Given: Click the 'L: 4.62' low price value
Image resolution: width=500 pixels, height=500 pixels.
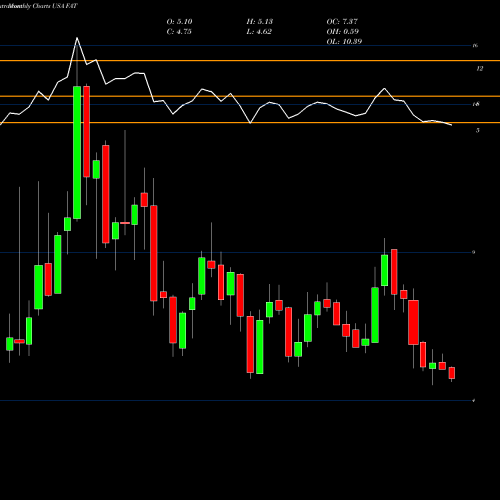Looking at the screenshot, I should [259, 32].
